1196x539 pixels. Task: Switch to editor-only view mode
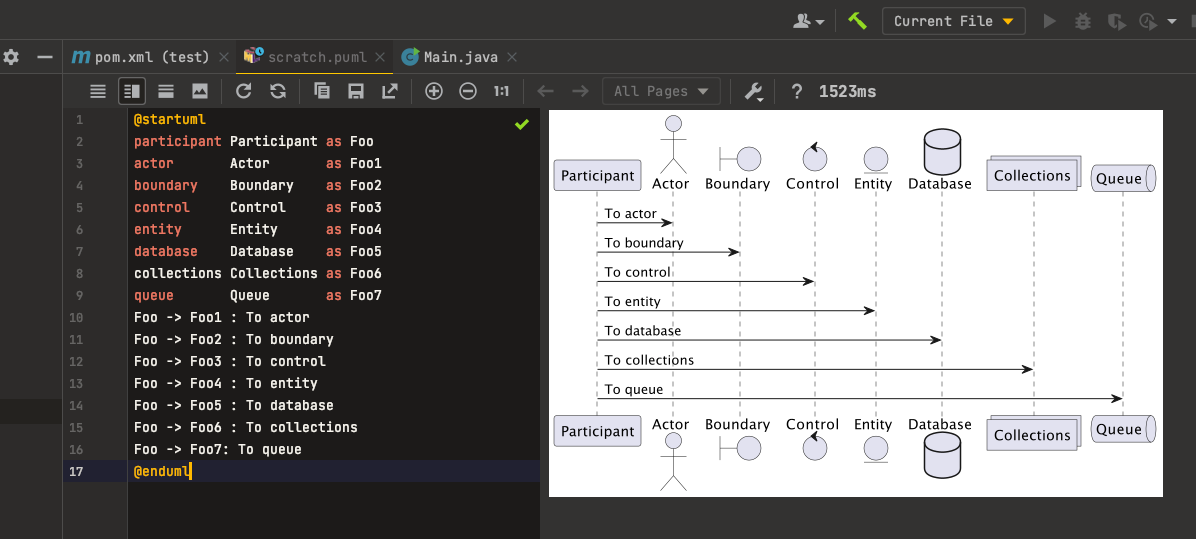98,91
